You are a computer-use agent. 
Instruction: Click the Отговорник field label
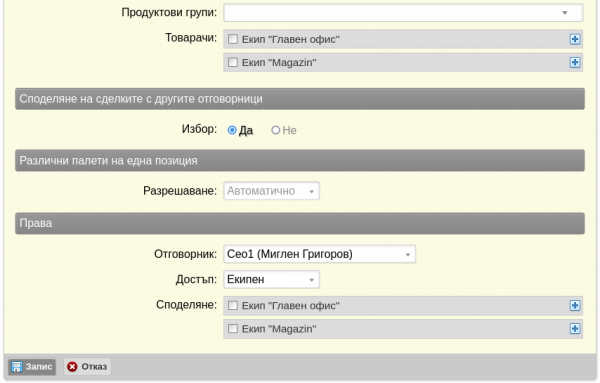point(185,254)
